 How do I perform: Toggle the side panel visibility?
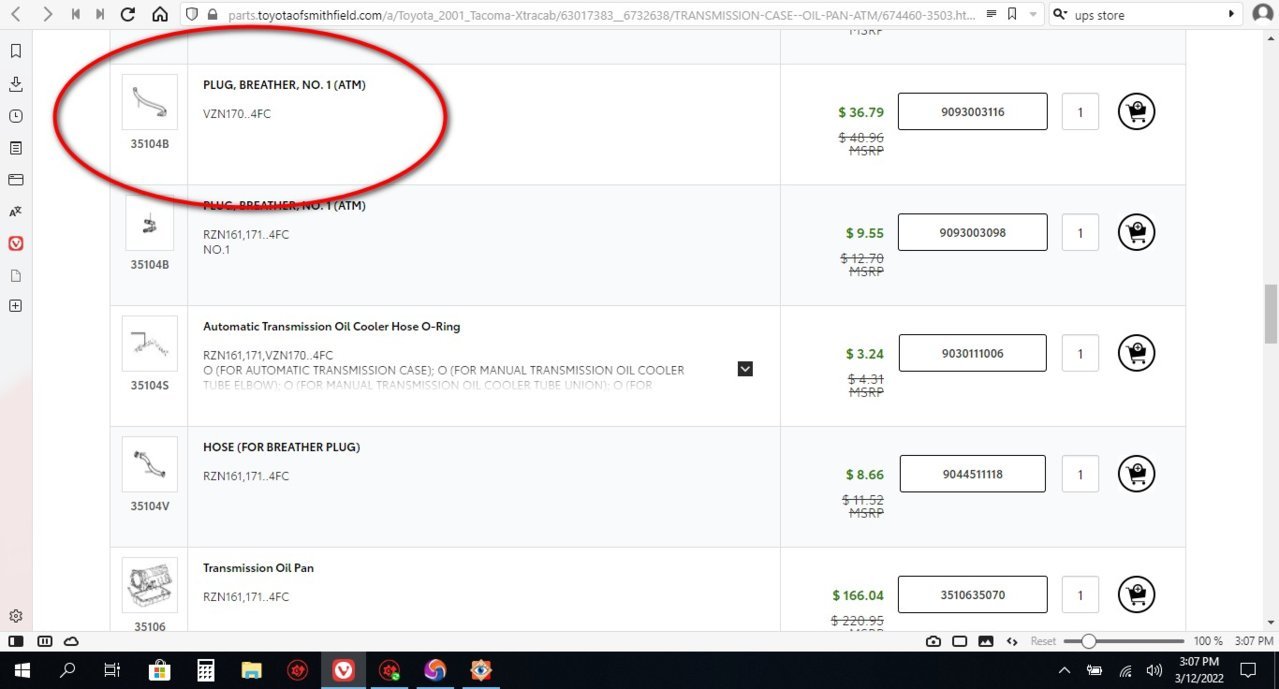click(x=16, y=641)
